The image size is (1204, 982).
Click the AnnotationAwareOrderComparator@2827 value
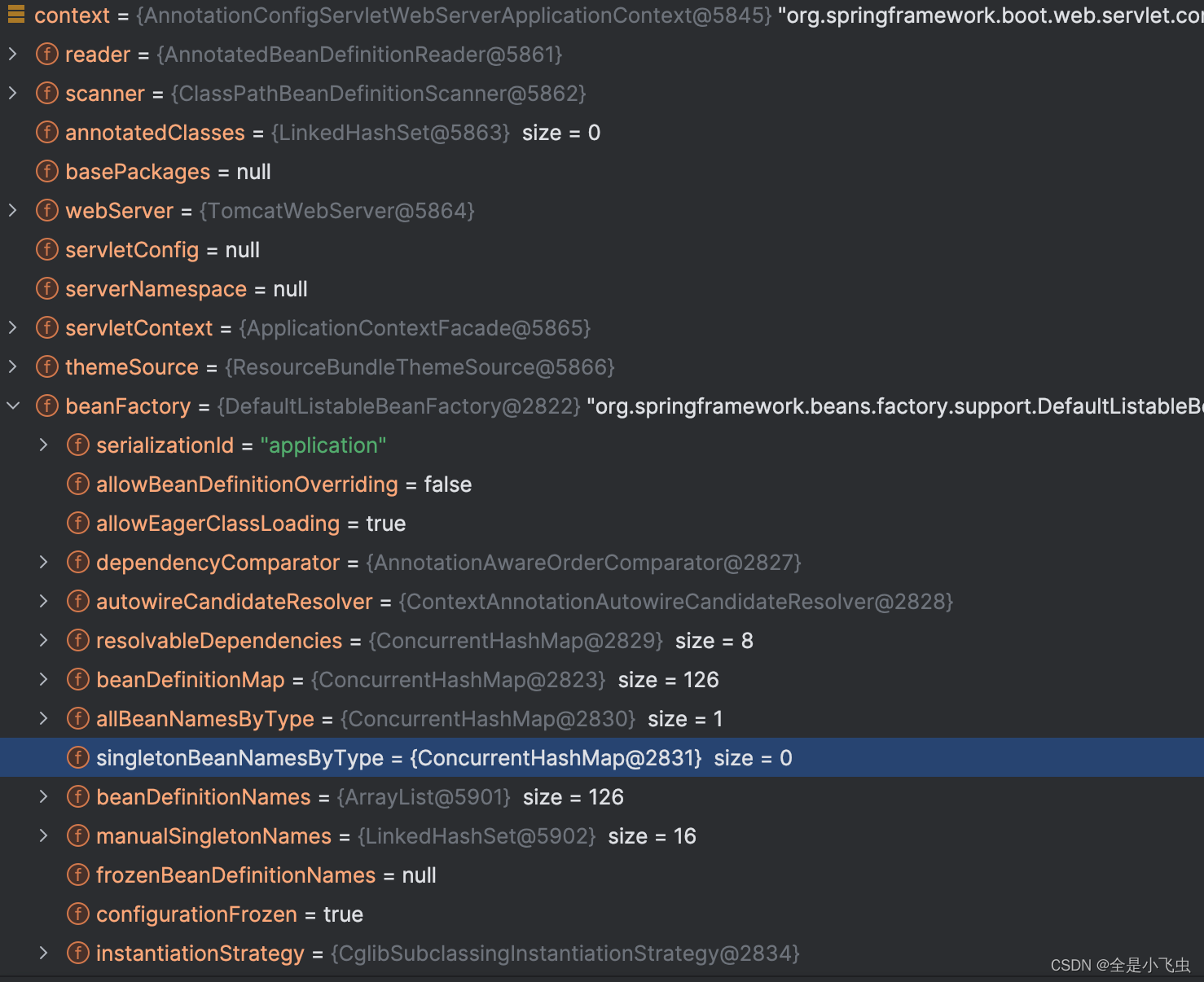(584, 563)
